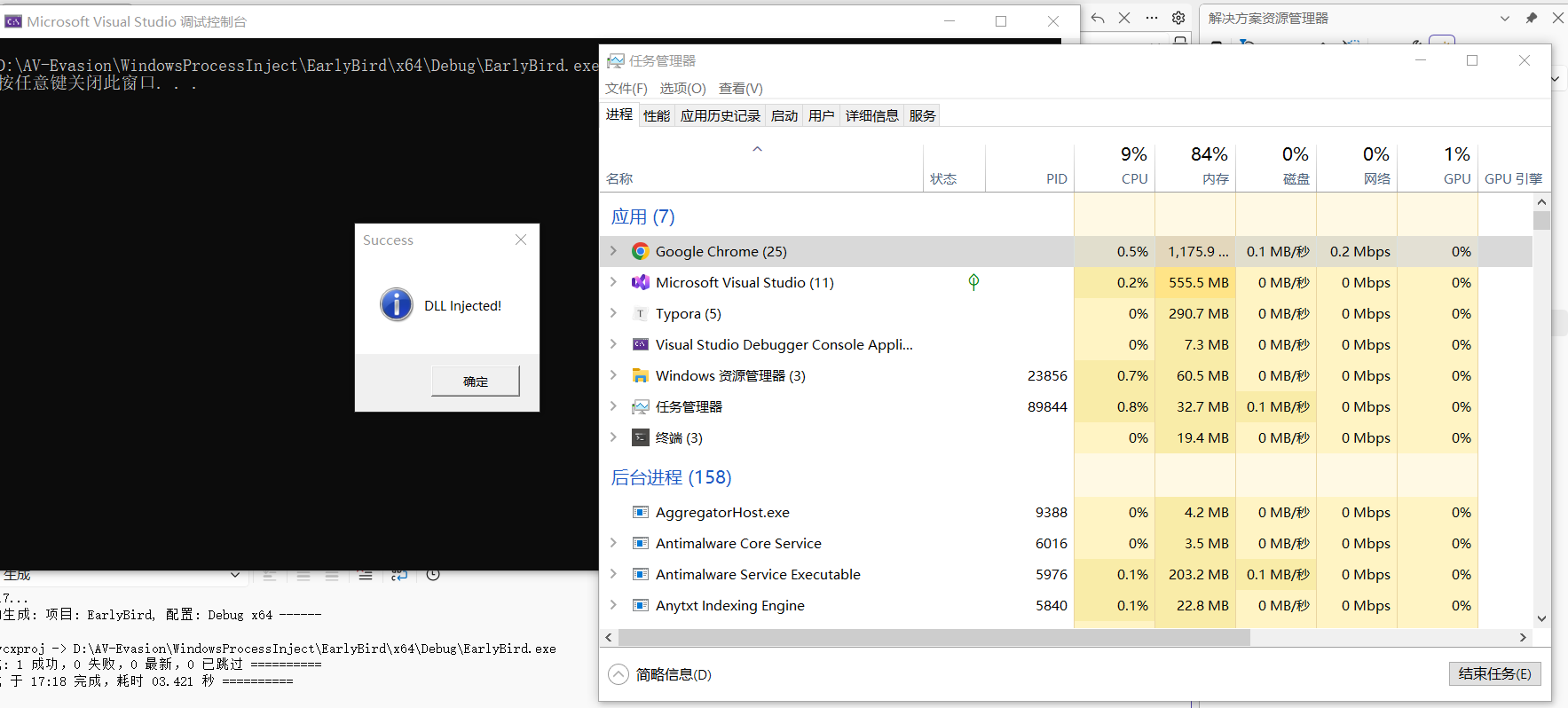The width and height of the screenshot is (1568, 708).
Task: Sort processes by the CPU column
Action: (1115, 167)
